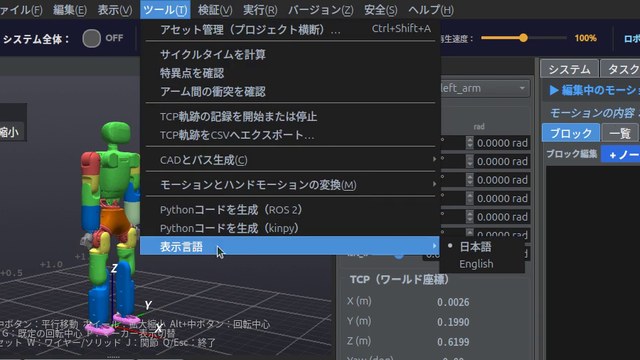The image size is (640, 360).
Task: Click the second joint 0.0000 rad field
Action: tap(502, 161)
